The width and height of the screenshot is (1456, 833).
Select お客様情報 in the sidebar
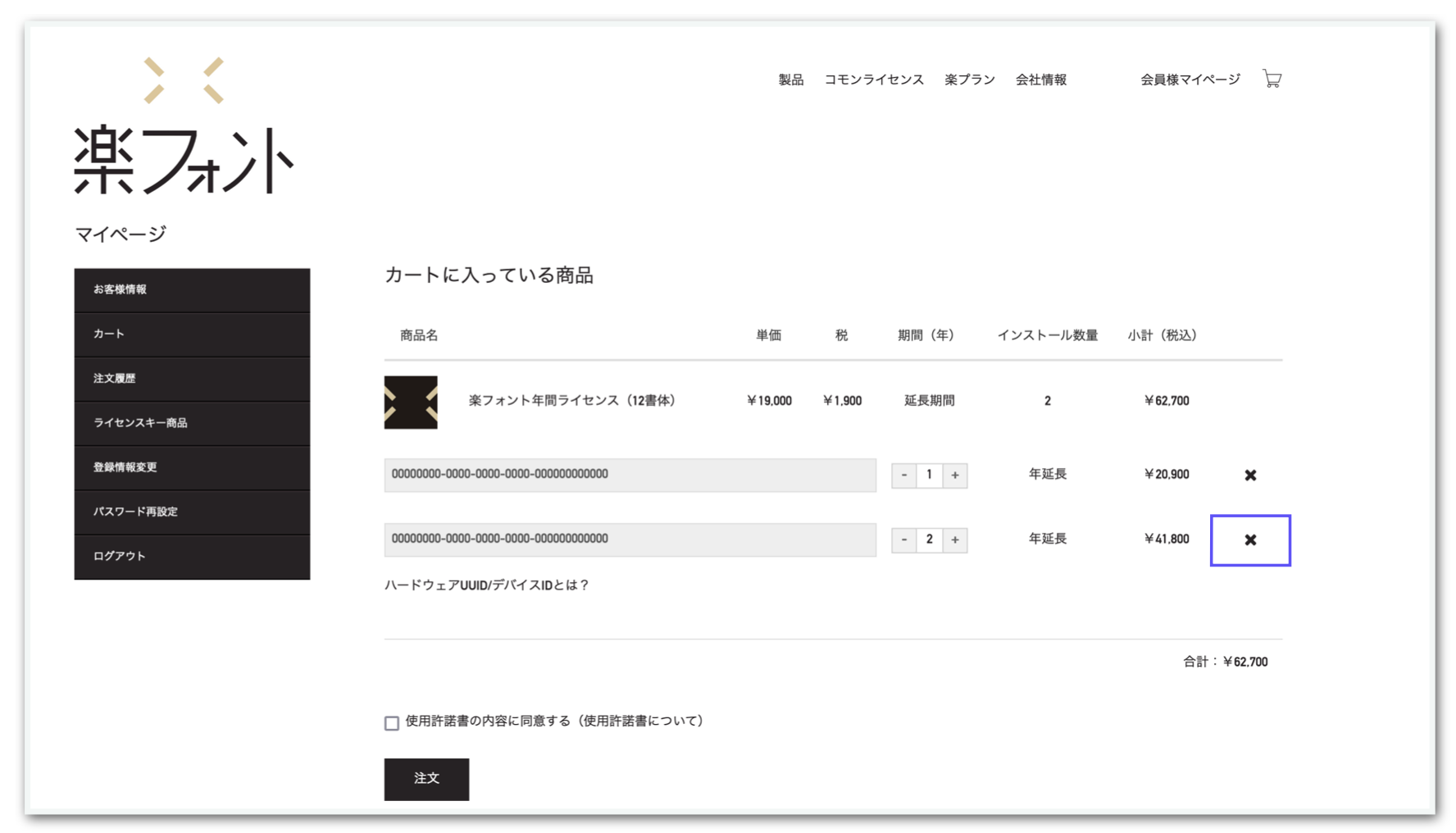tap(192, 289)
